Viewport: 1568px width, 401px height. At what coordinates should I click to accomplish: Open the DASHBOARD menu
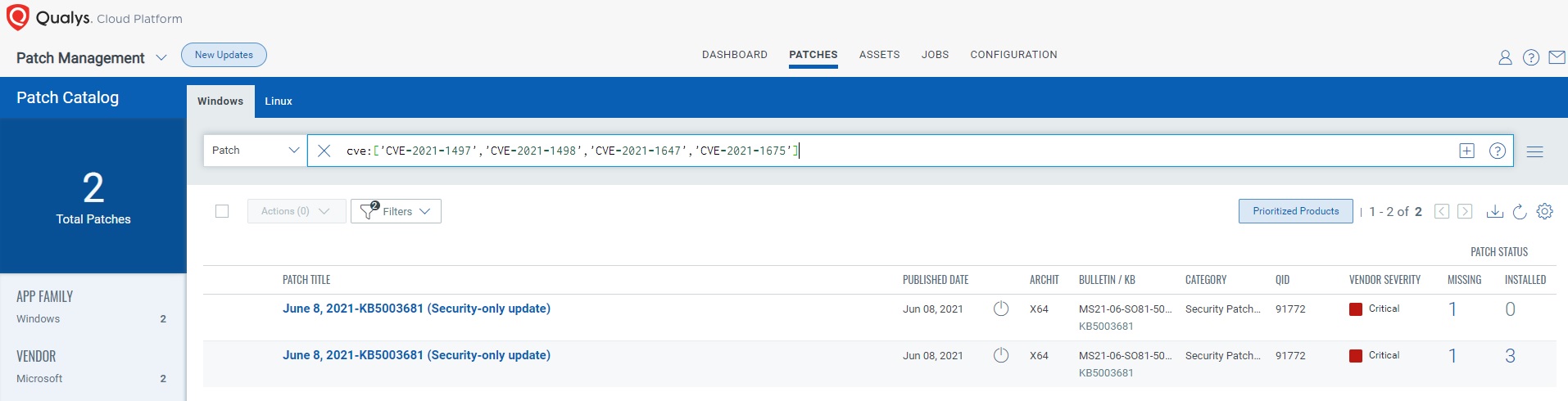[x=735, y=55]
